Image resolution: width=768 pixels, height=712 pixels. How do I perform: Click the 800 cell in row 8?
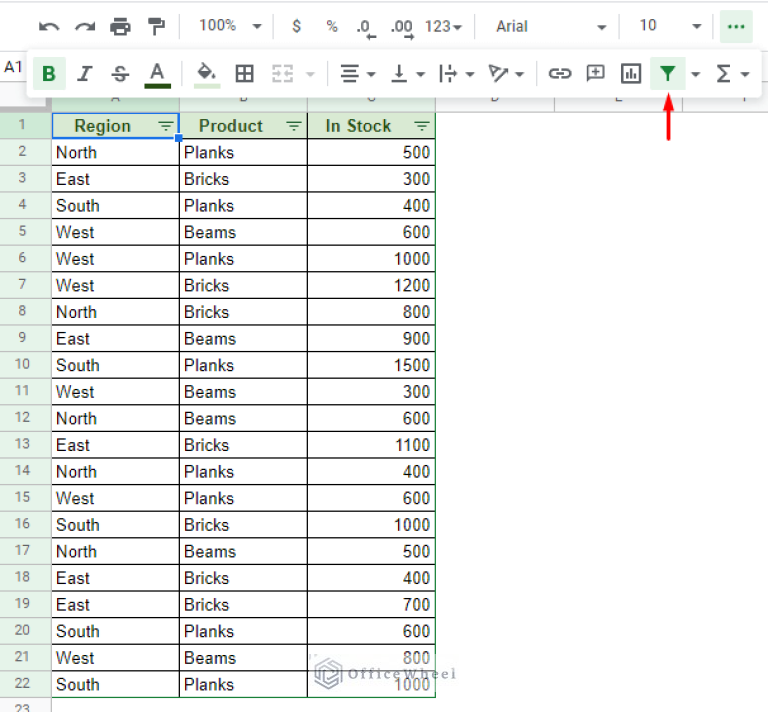coord(371,312)
